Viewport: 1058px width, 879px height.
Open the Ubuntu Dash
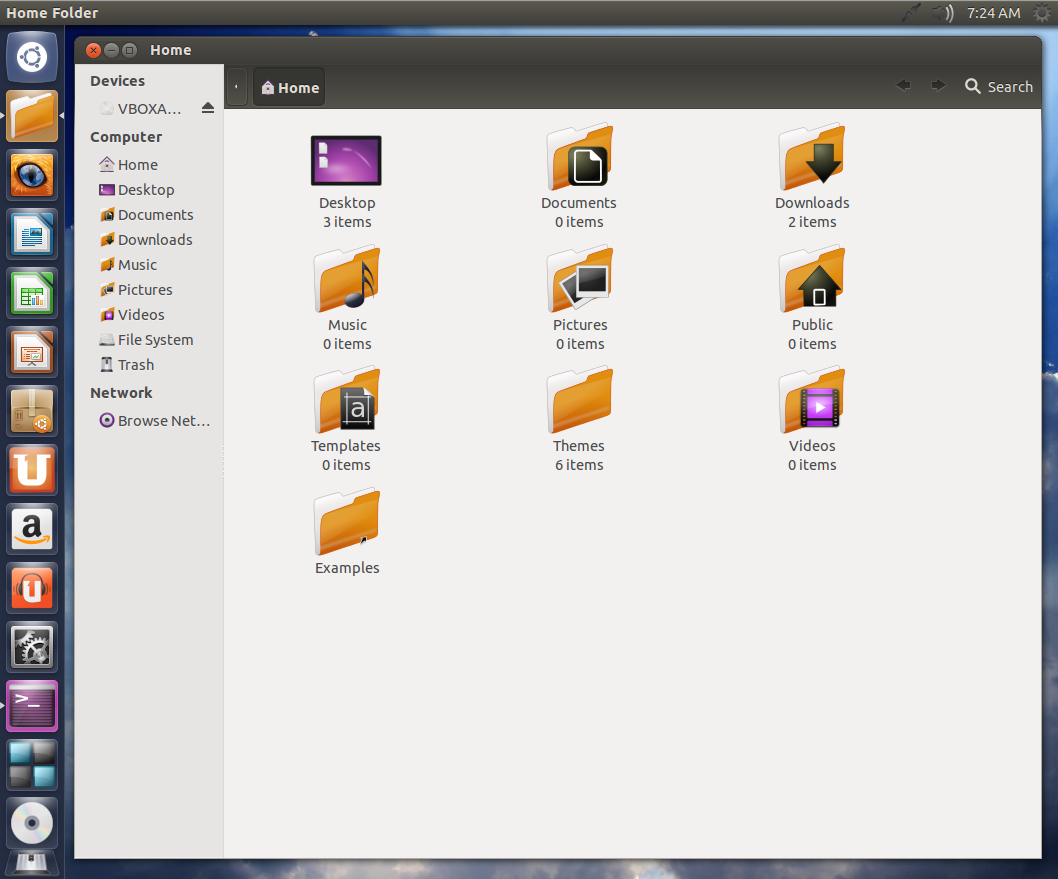click(x=31, y=57)
